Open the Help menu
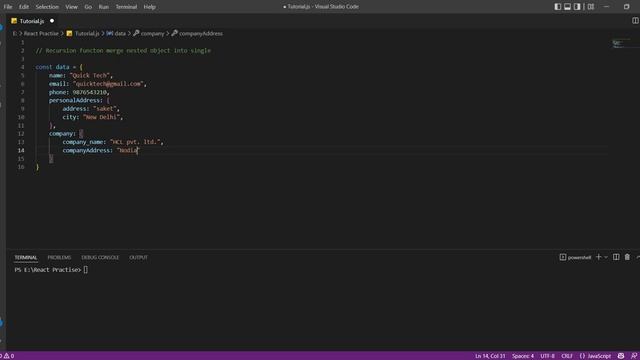640x360 pixels. (x=149, y=7)
